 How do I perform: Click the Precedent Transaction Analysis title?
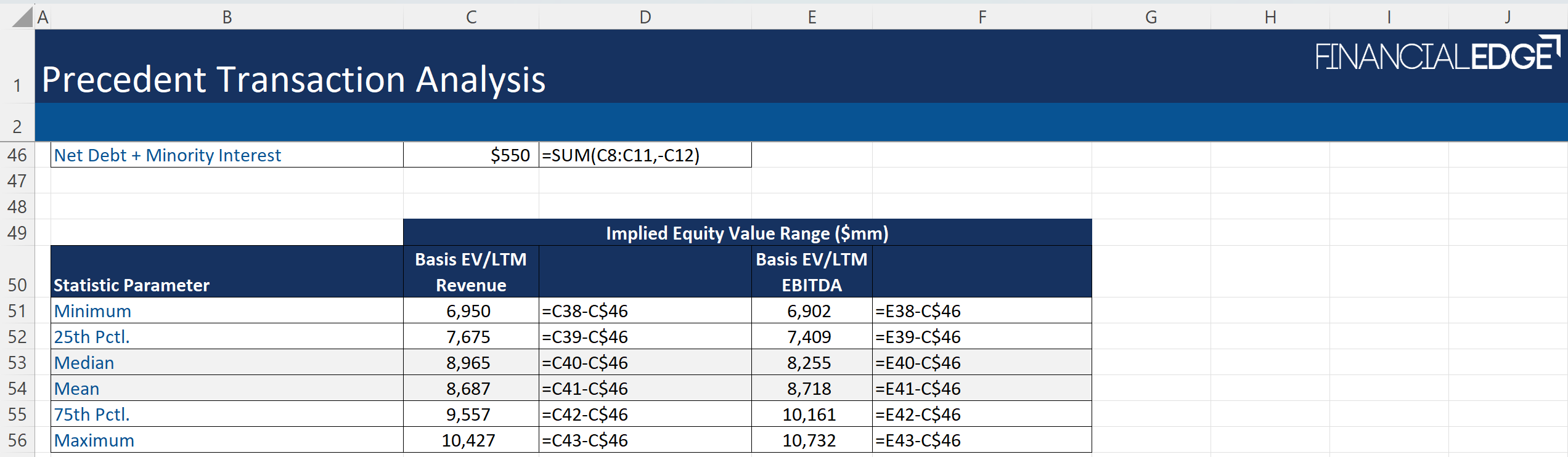point(293,79)
